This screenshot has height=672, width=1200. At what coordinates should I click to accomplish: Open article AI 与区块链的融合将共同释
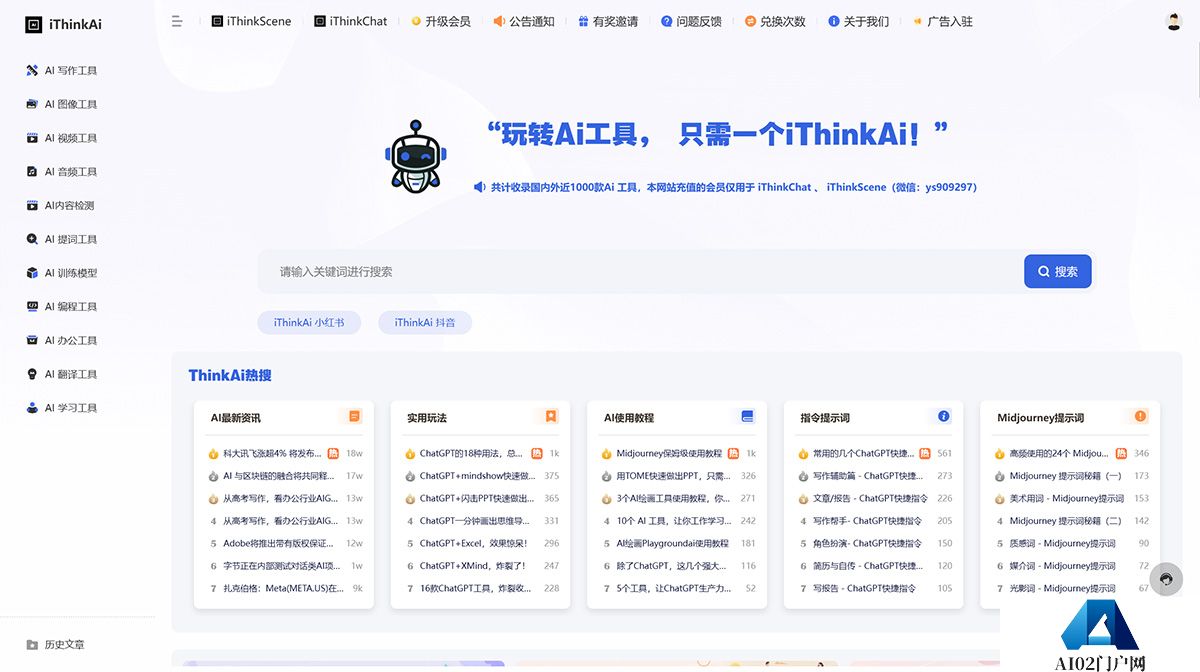(x=281, y=476)
